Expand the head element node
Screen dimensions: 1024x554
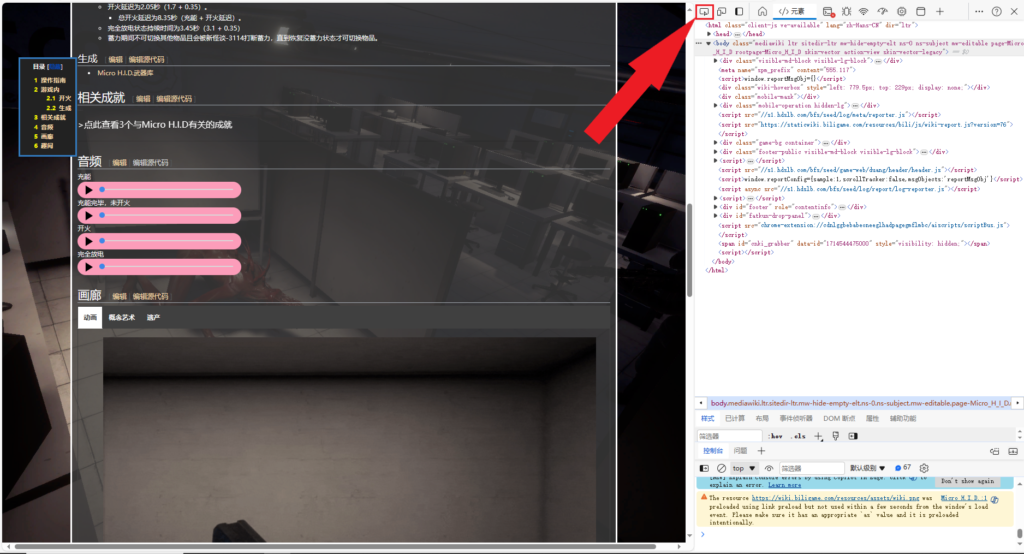tap(709, 34)
